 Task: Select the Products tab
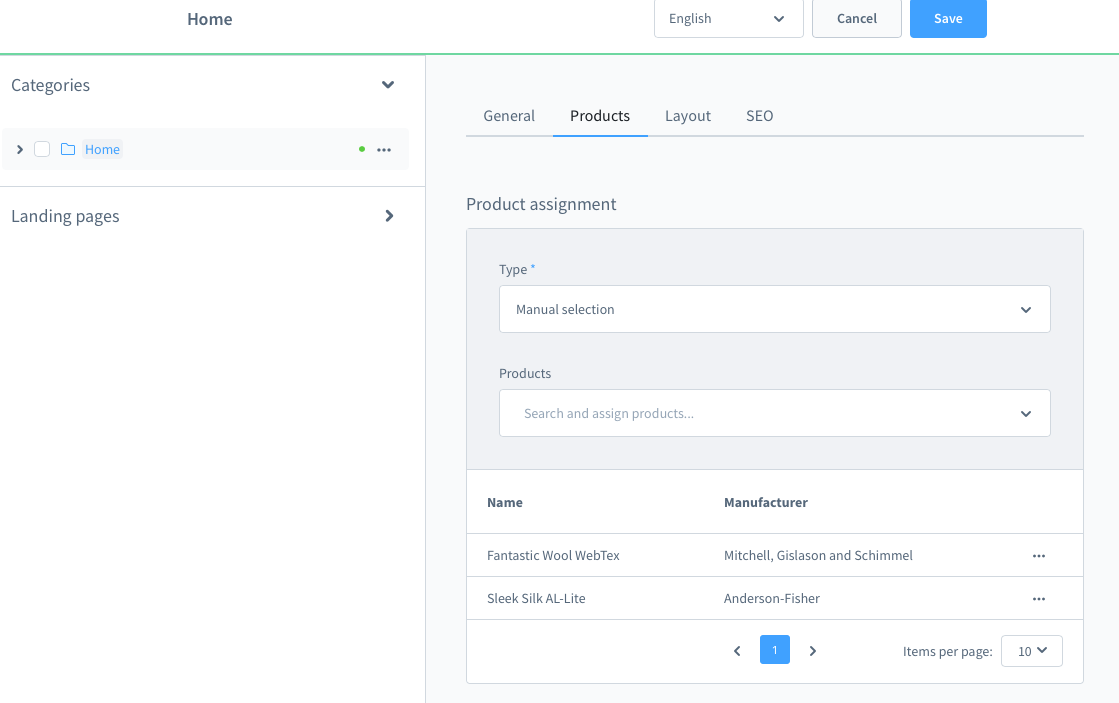600,116
